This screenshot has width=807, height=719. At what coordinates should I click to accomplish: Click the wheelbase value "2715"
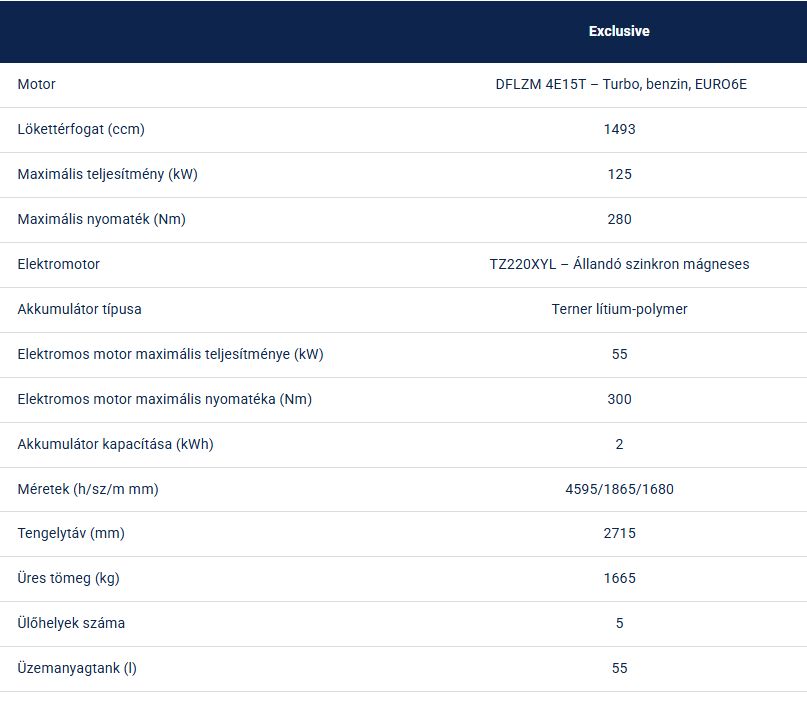(619, 533)
